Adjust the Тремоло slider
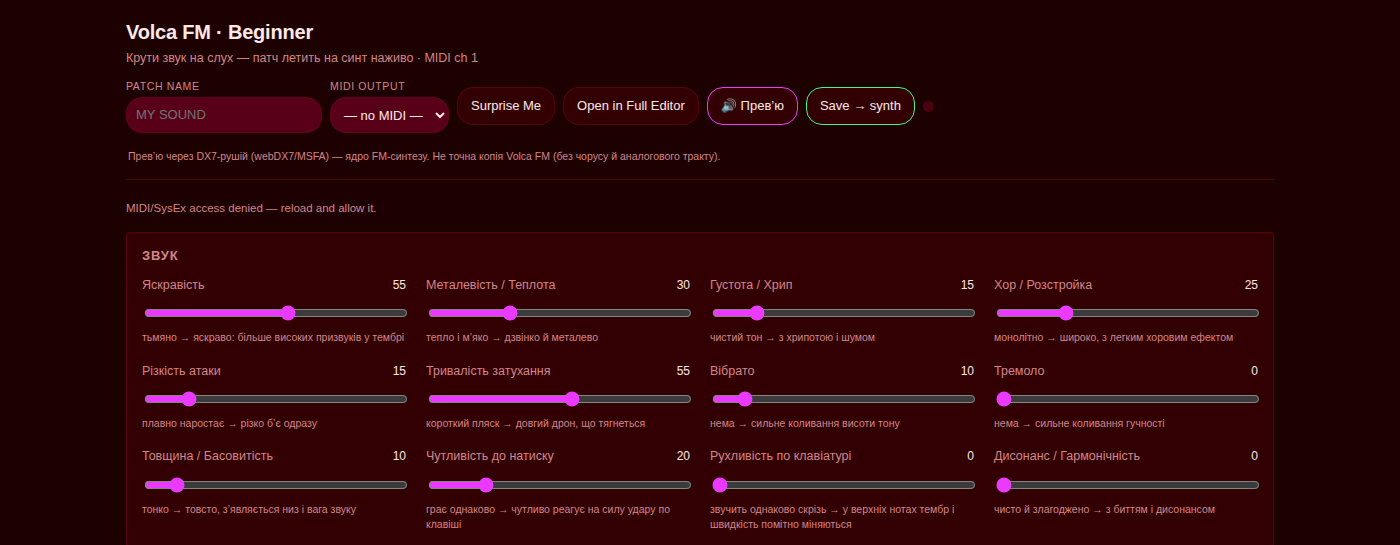The width and height of the screenshot is (1400, 545). 1126,399
